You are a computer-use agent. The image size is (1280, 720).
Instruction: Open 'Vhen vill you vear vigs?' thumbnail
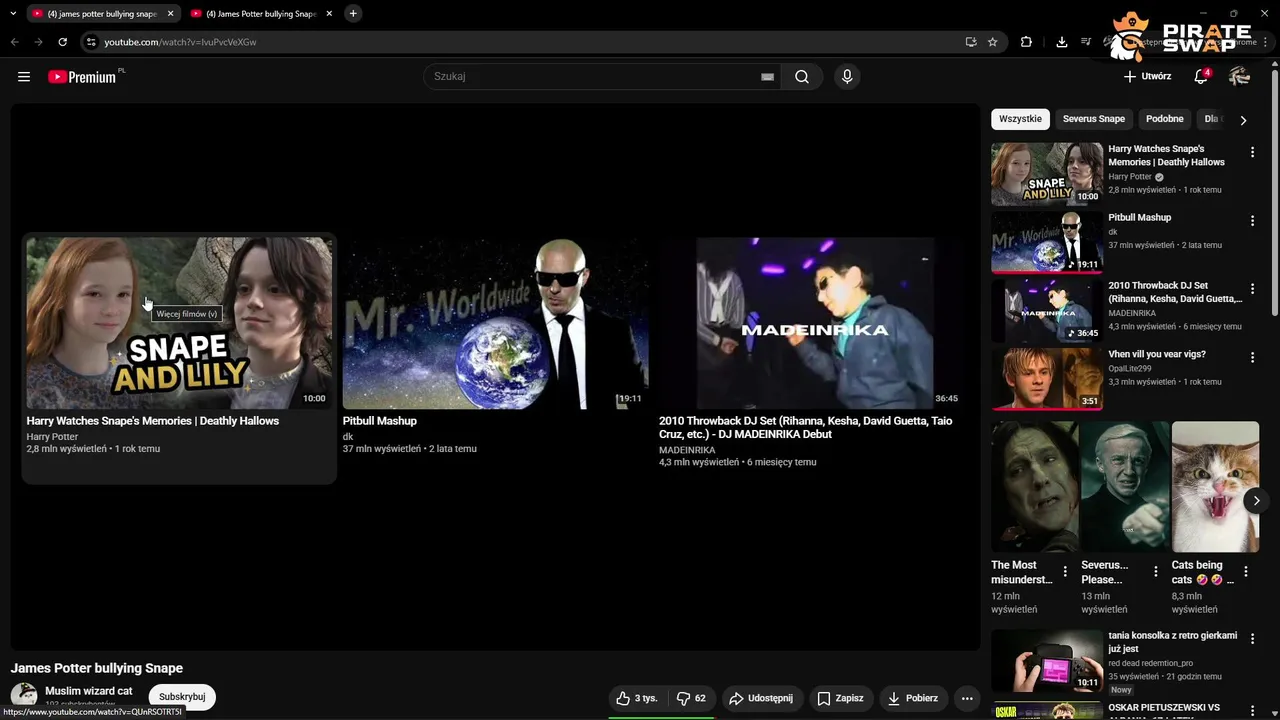[x=1047, y=378]
